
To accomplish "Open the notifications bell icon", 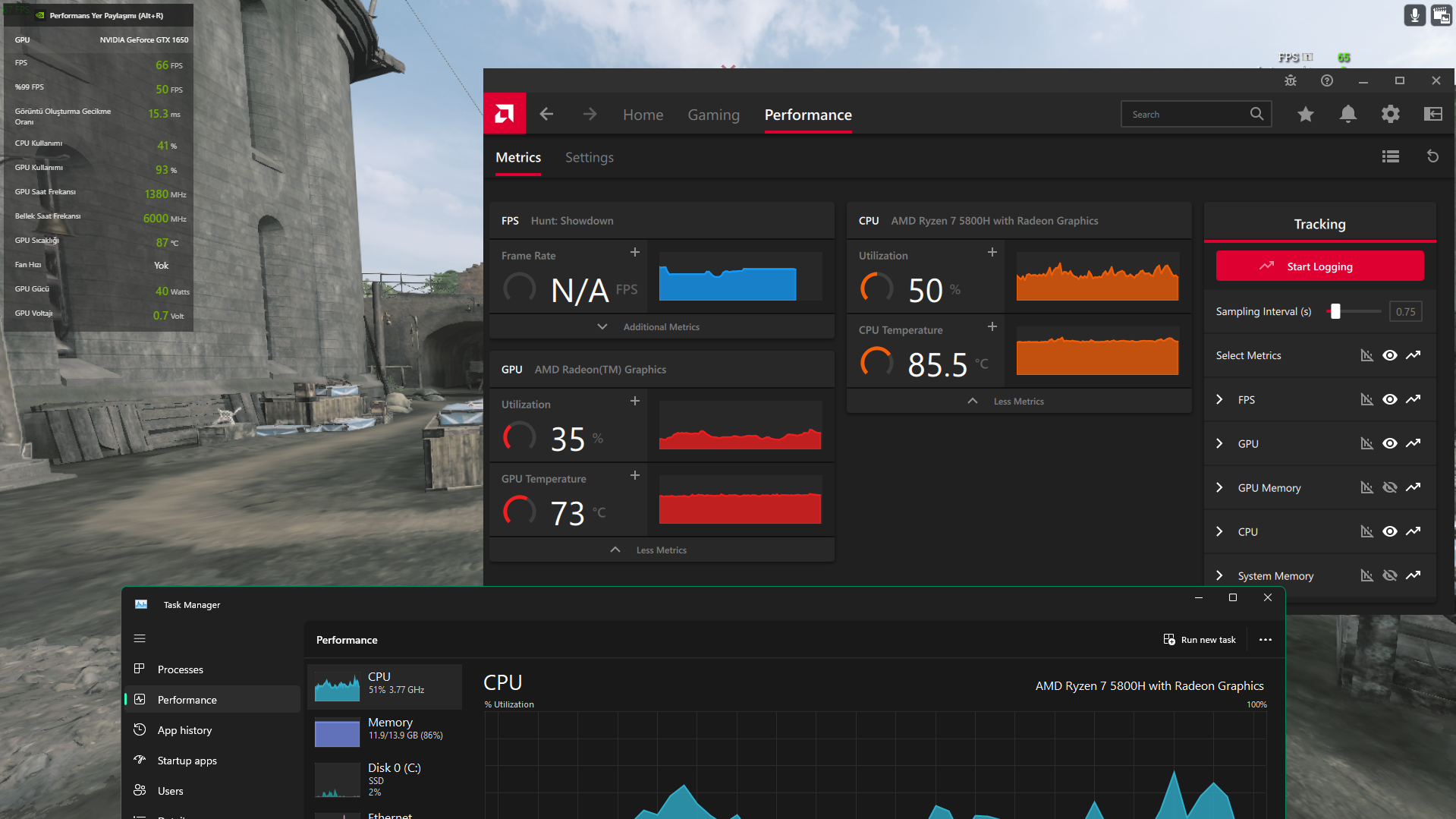I will 1348,114.
